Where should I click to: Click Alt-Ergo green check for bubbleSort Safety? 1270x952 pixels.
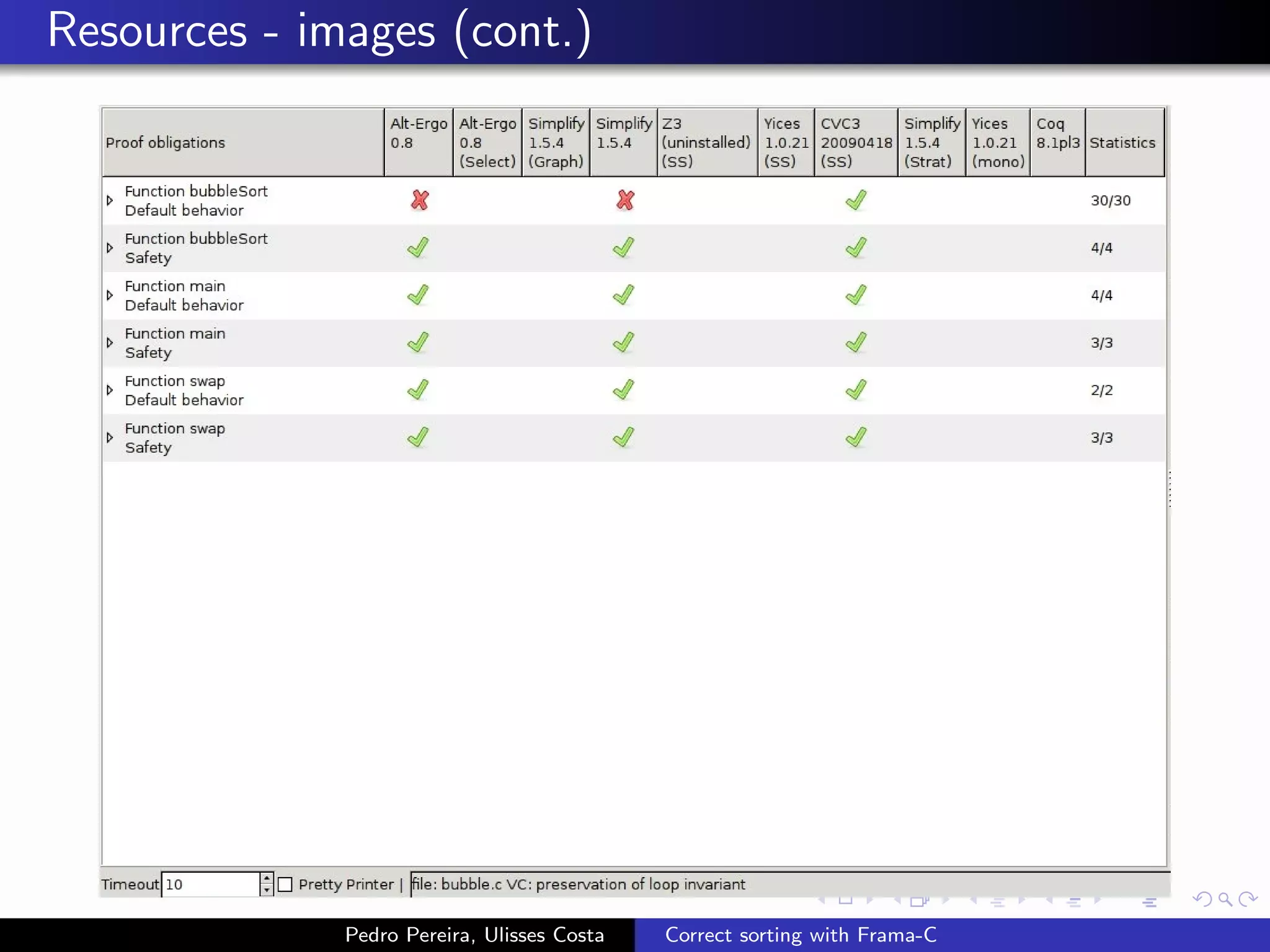(418, 248)
